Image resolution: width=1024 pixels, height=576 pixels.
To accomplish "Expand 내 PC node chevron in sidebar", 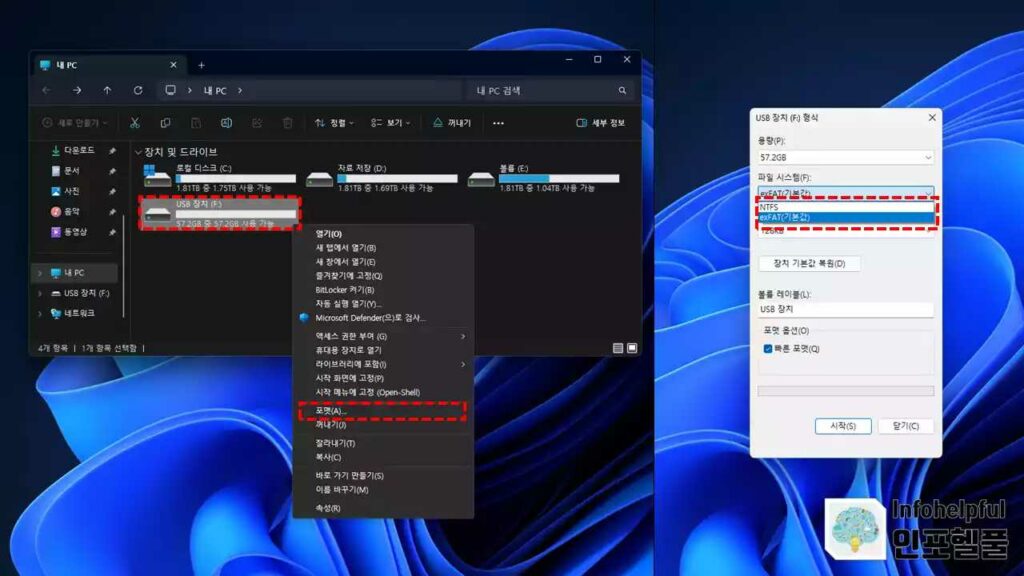I will coord(40,273).
